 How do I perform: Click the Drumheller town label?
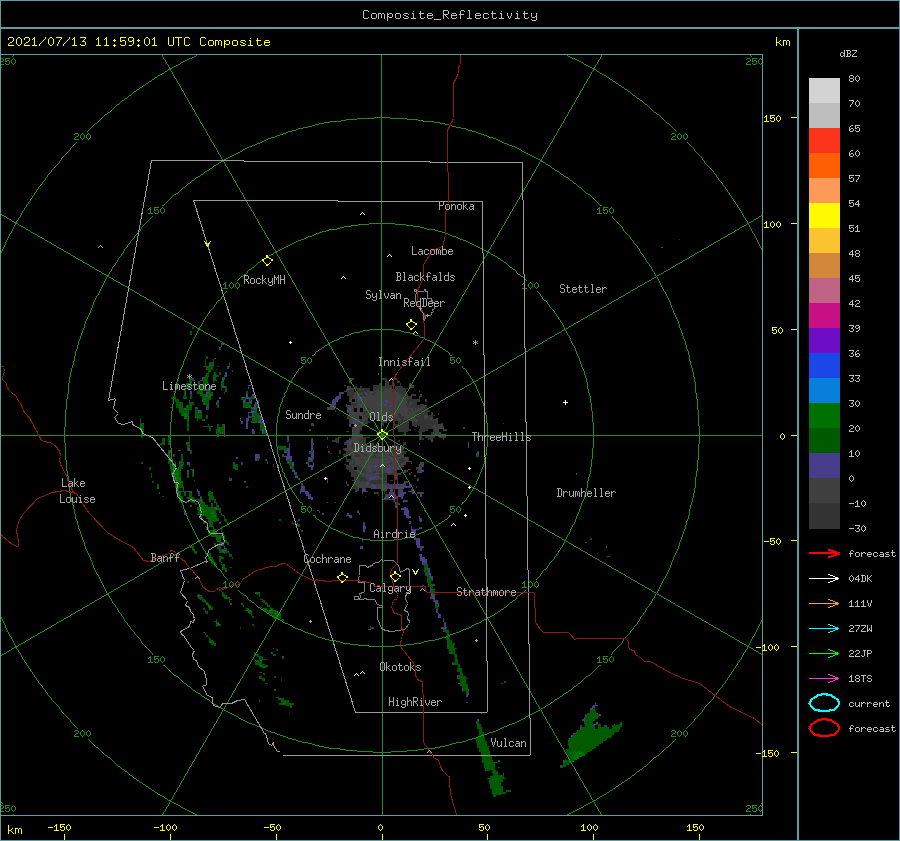click(586, 493)
